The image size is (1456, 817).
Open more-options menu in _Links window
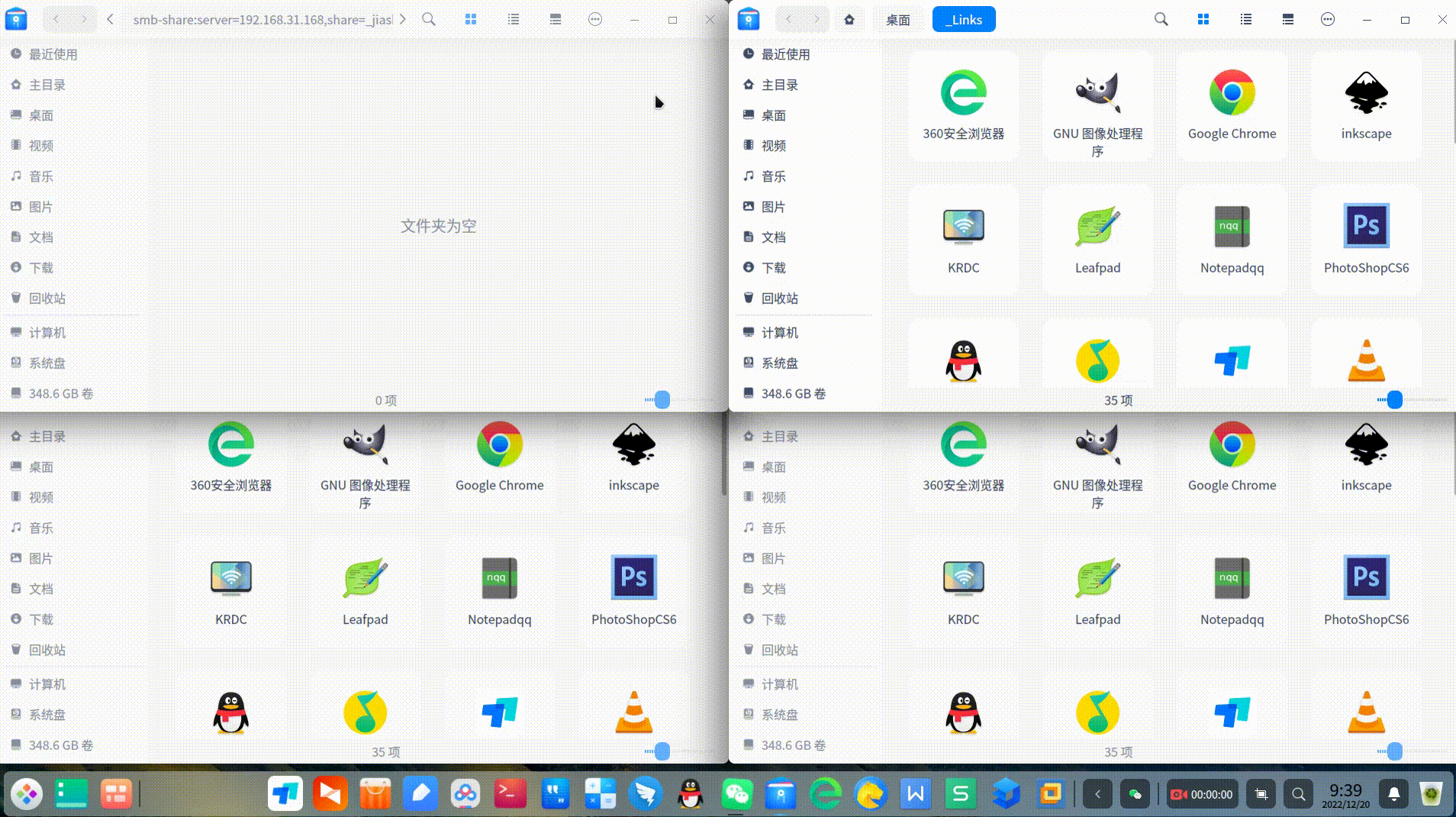[1328, 20]
